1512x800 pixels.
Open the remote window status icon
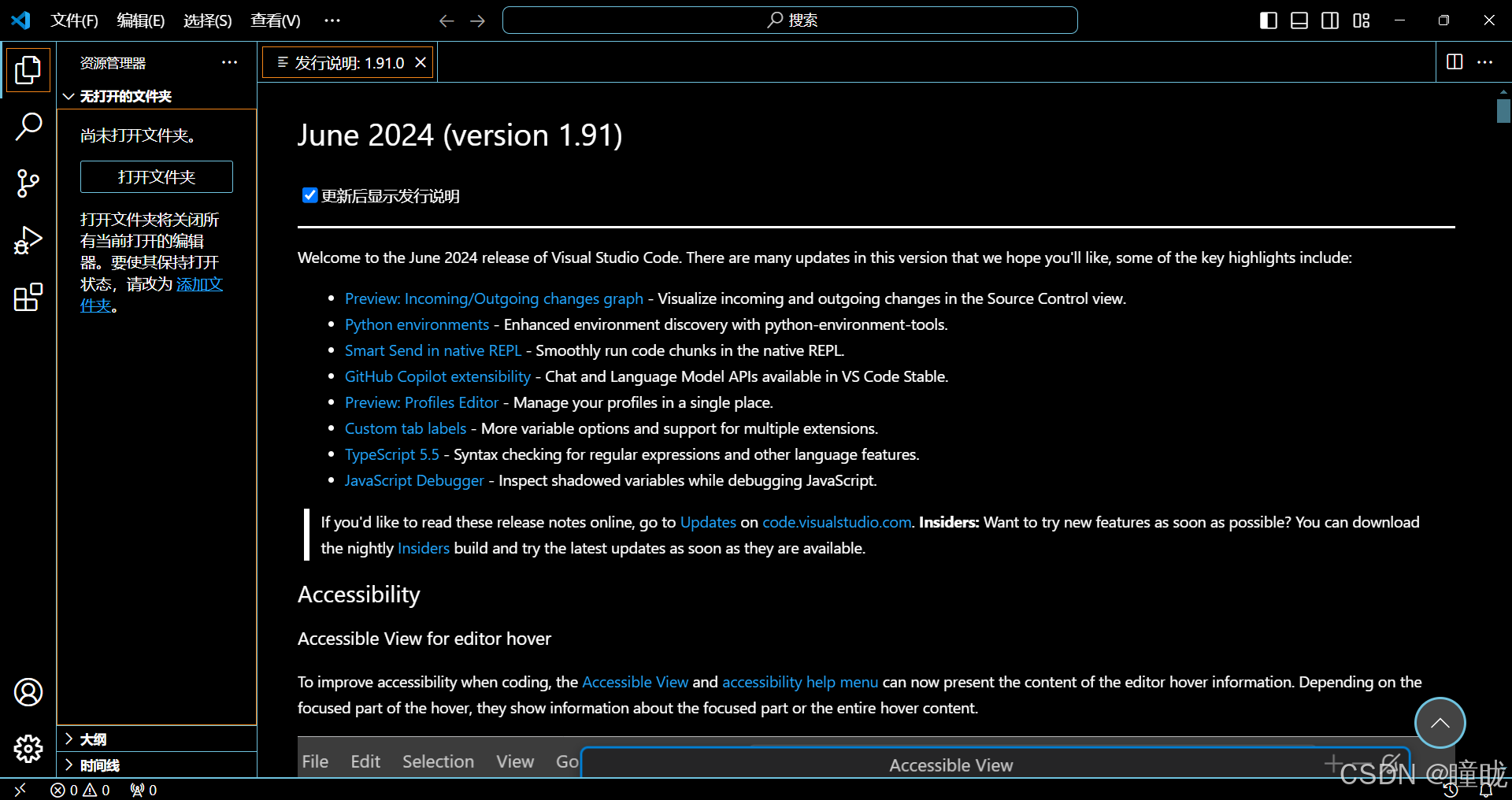click(20, 789)
